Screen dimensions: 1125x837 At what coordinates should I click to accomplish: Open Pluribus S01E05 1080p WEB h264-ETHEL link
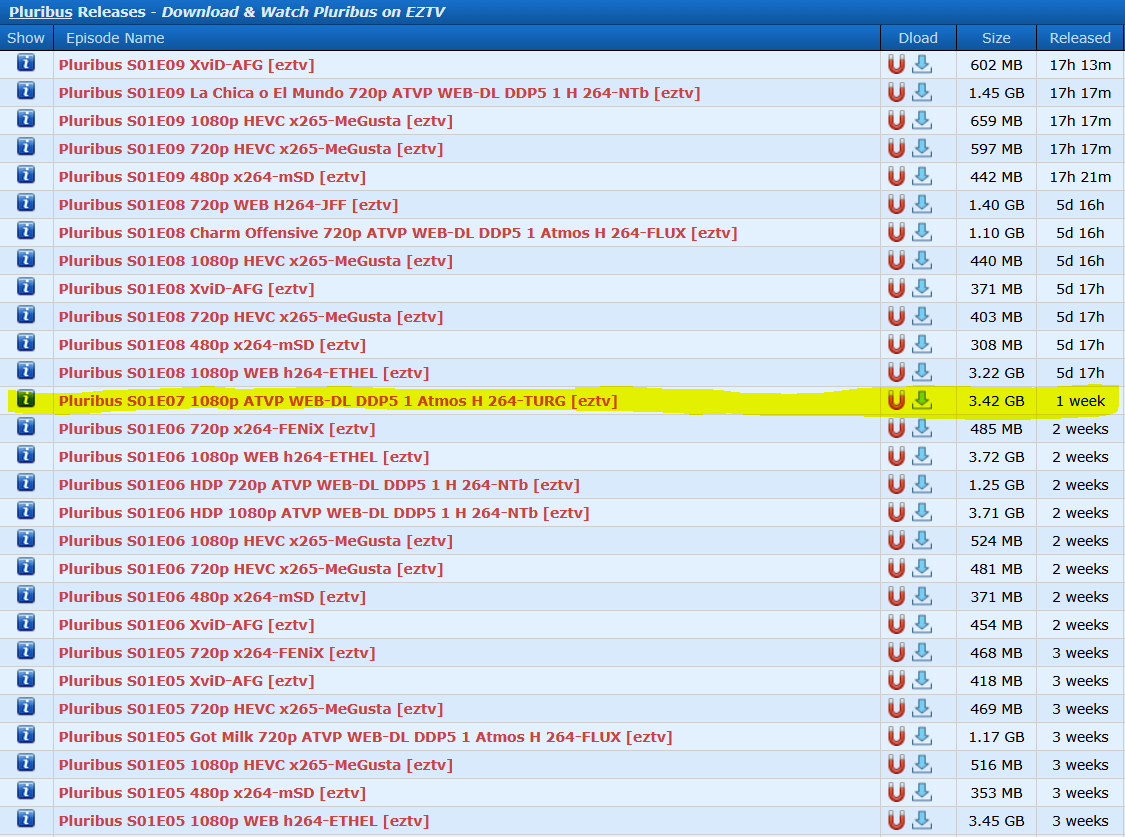(244, 820)
